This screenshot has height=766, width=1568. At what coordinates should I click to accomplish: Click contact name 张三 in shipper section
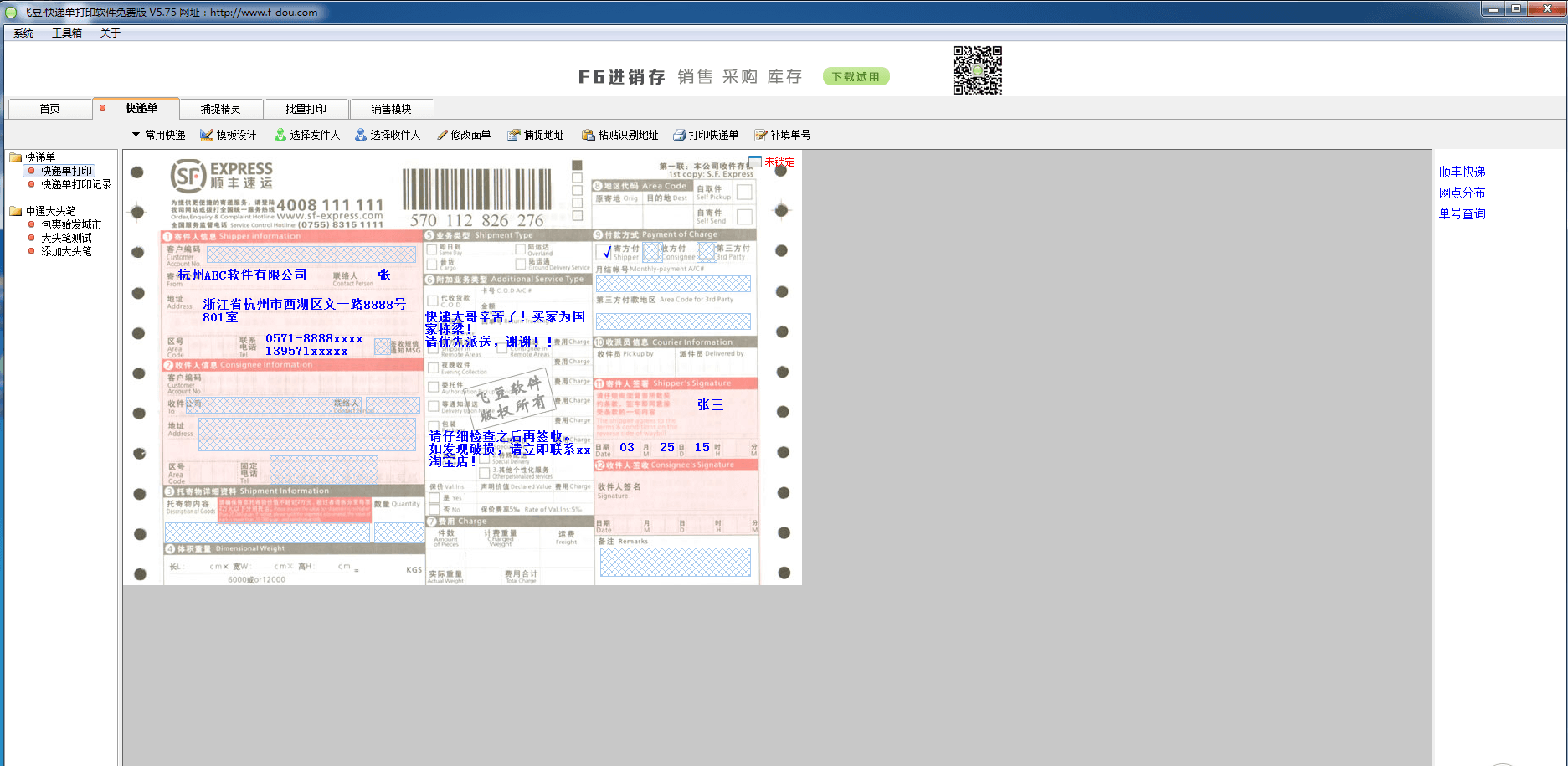390,275
